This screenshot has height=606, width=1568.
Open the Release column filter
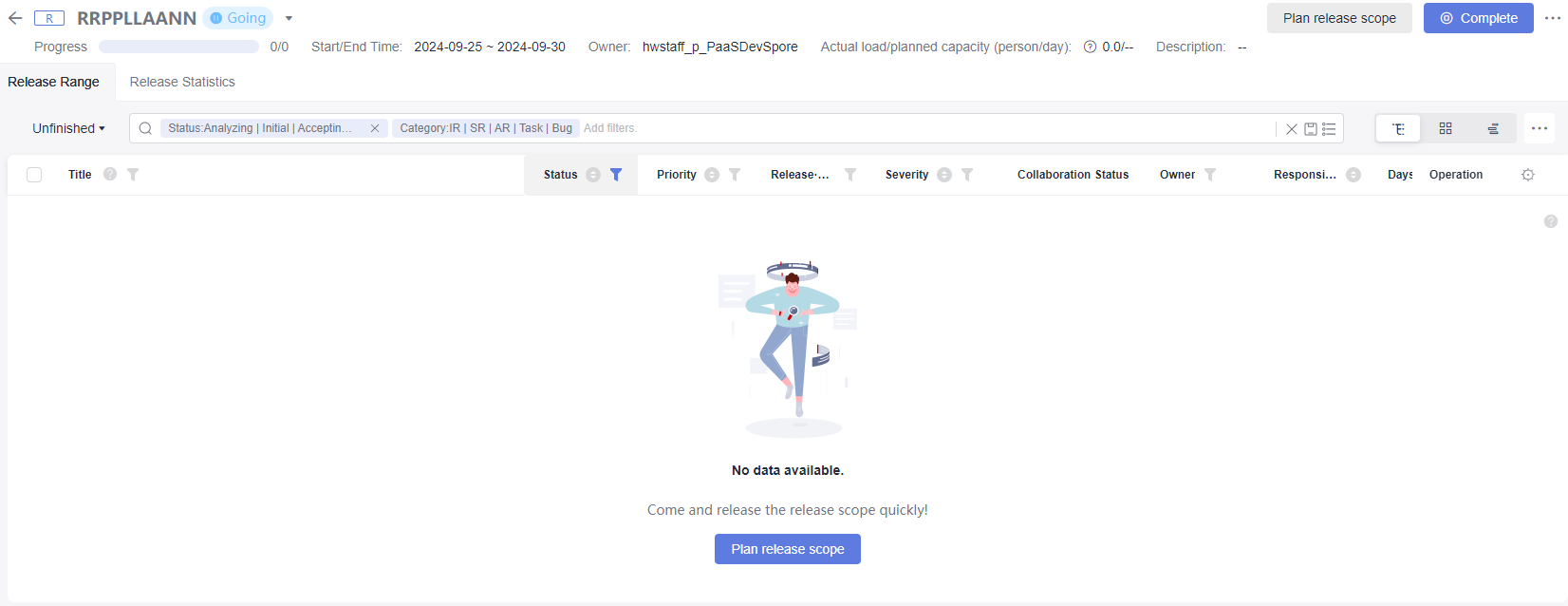(850, 175)
